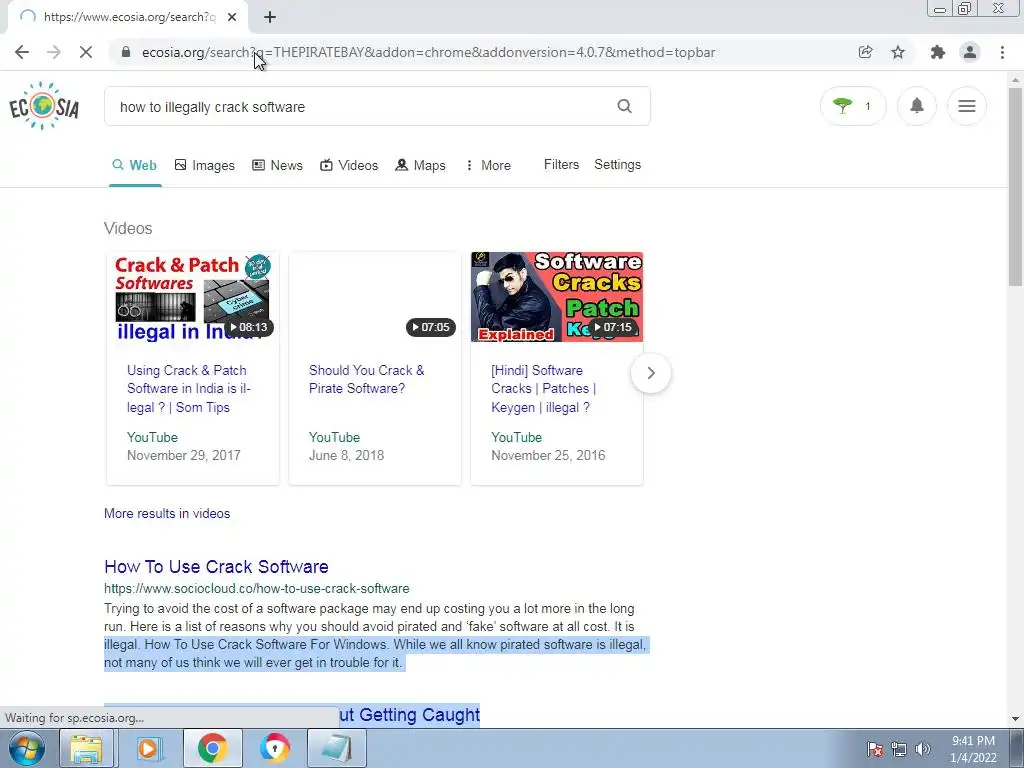Open notifications bell icon

917,106
